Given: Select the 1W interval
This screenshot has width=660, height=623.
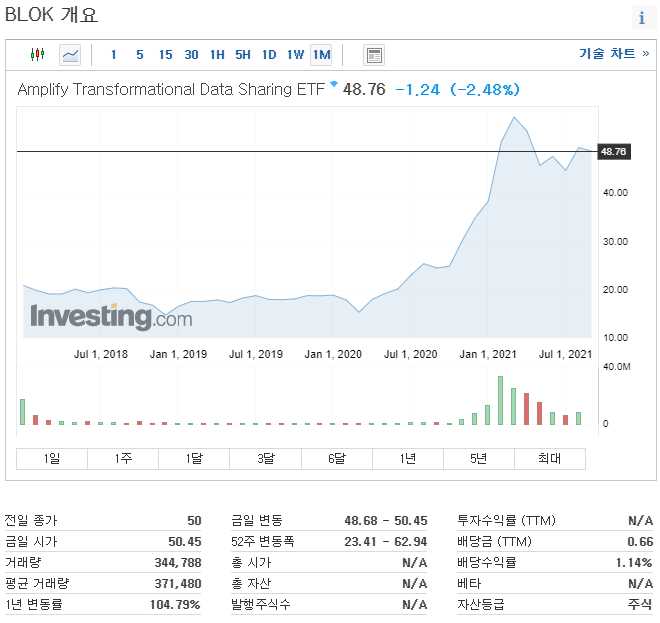Looking at the screenshot, I should coord(295,55).
